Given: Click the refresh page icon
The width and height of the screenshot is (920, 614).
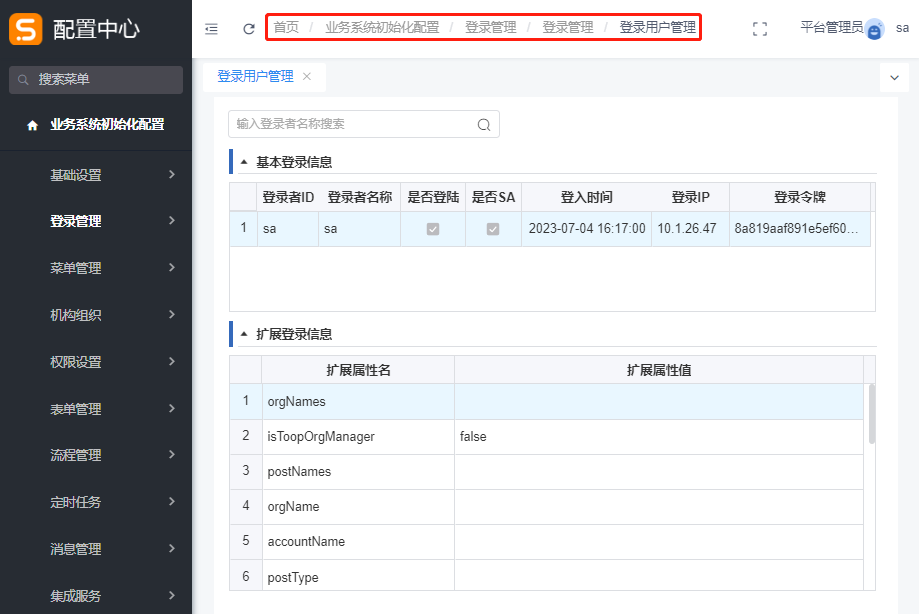Looking at the screenshot, I should point(249,29).
